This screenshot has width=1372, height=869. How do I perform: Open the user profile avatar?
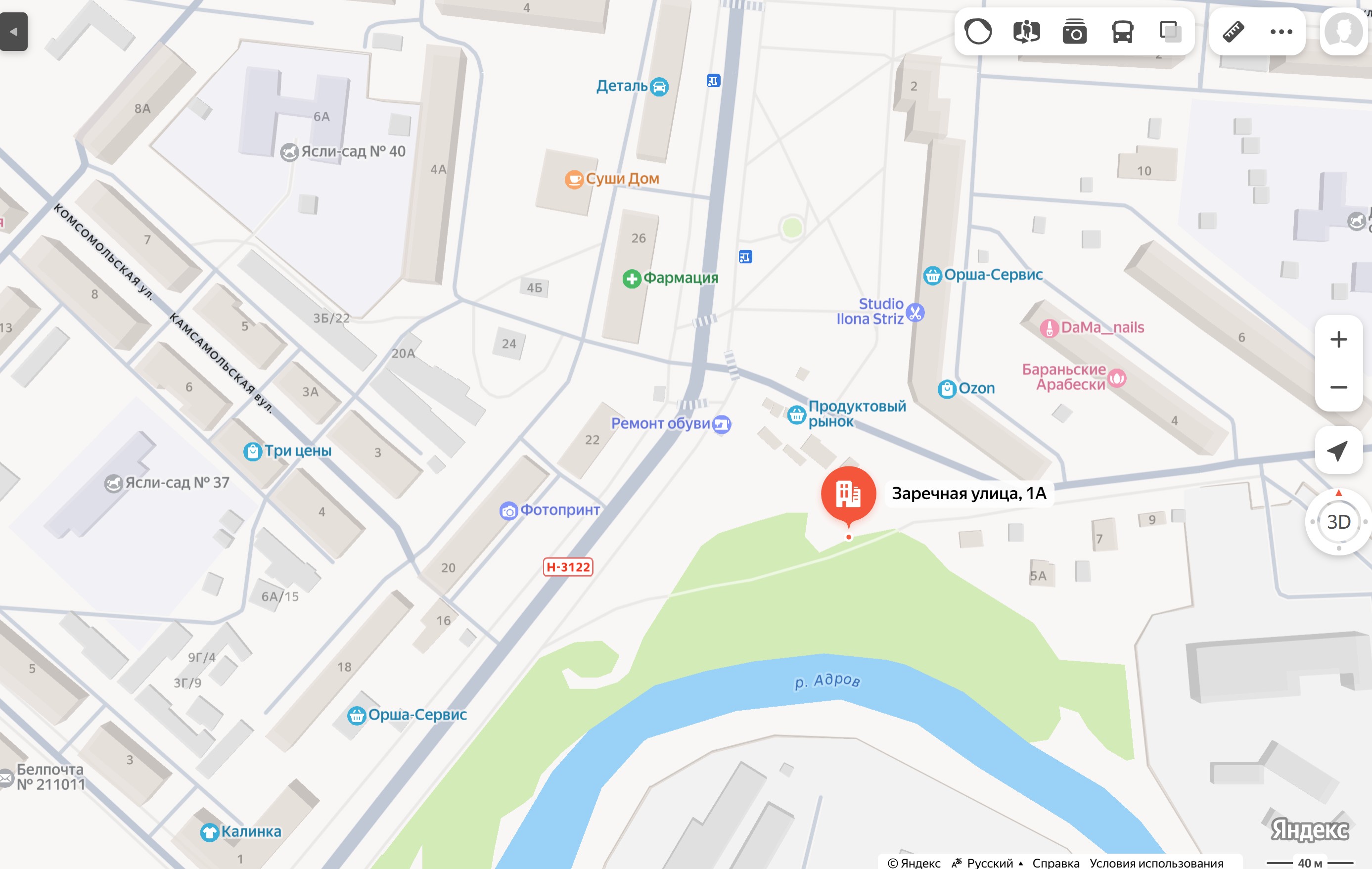[x=1343, y=31]
